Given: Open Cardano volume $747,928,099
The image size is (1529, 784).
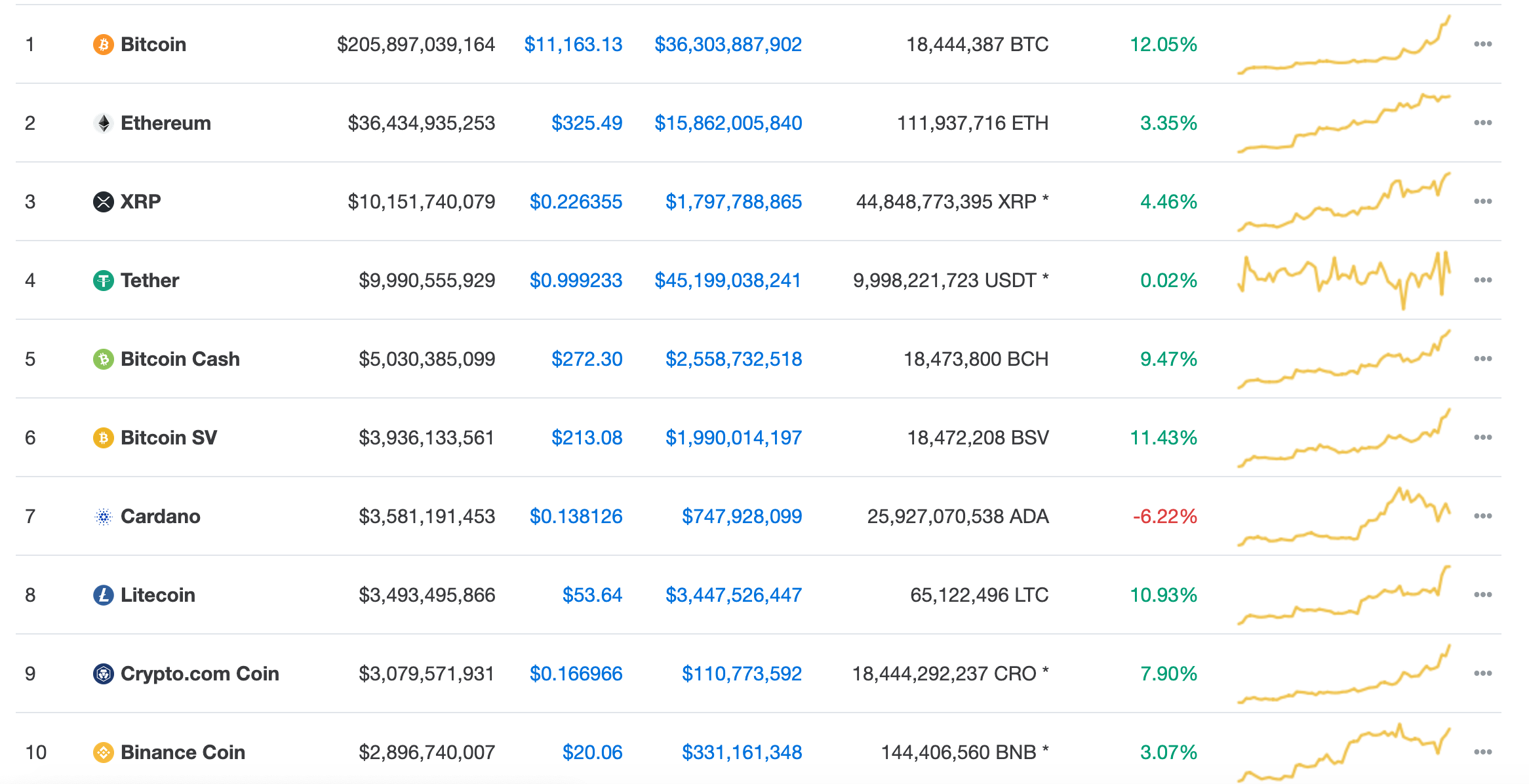Looking at the screenshot, I should [x=742, y=517].
